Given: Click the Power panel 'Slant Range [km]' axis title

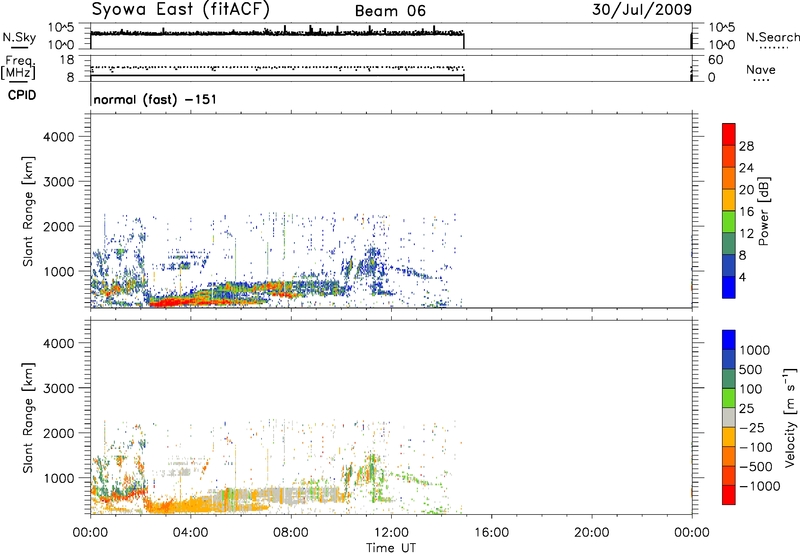Looking at the screenshot, I should click(29, 211).
